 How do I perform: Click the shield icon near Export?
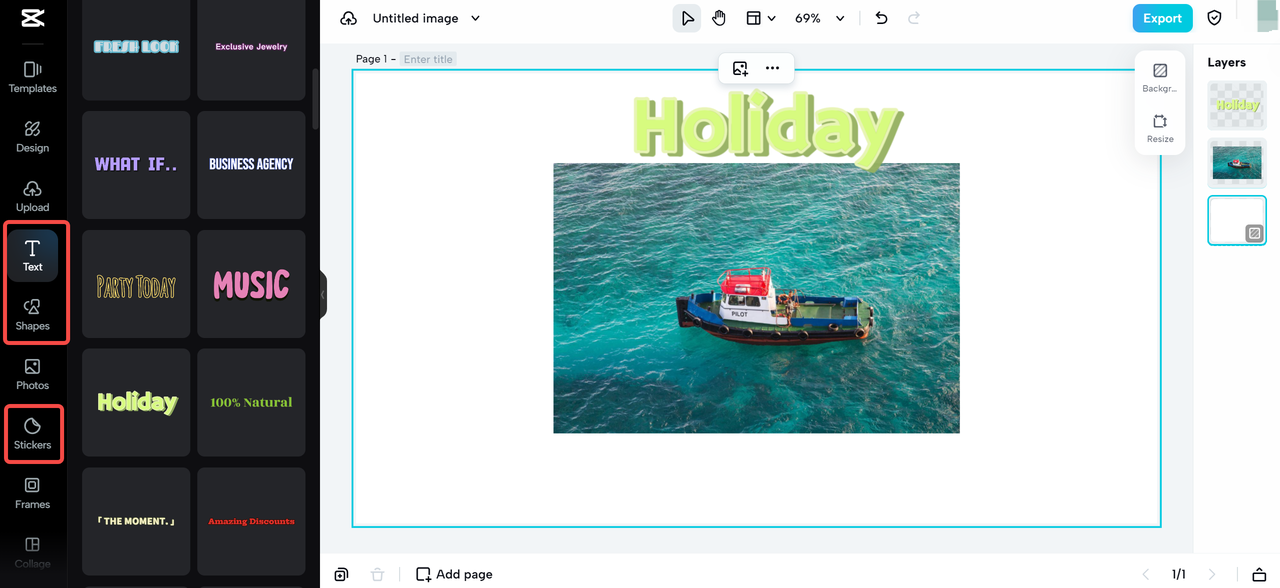[1215, 18]
